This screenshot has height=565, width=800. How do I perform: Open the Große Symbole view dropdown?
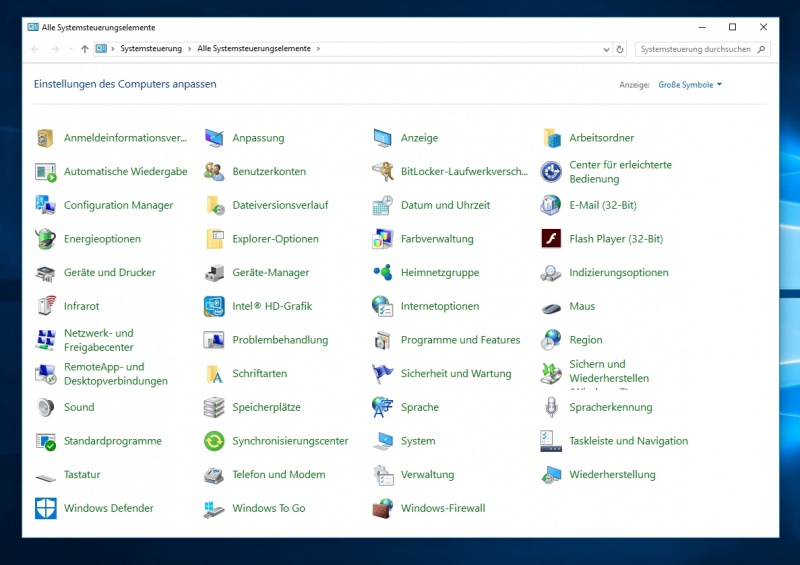click(690, 85)
